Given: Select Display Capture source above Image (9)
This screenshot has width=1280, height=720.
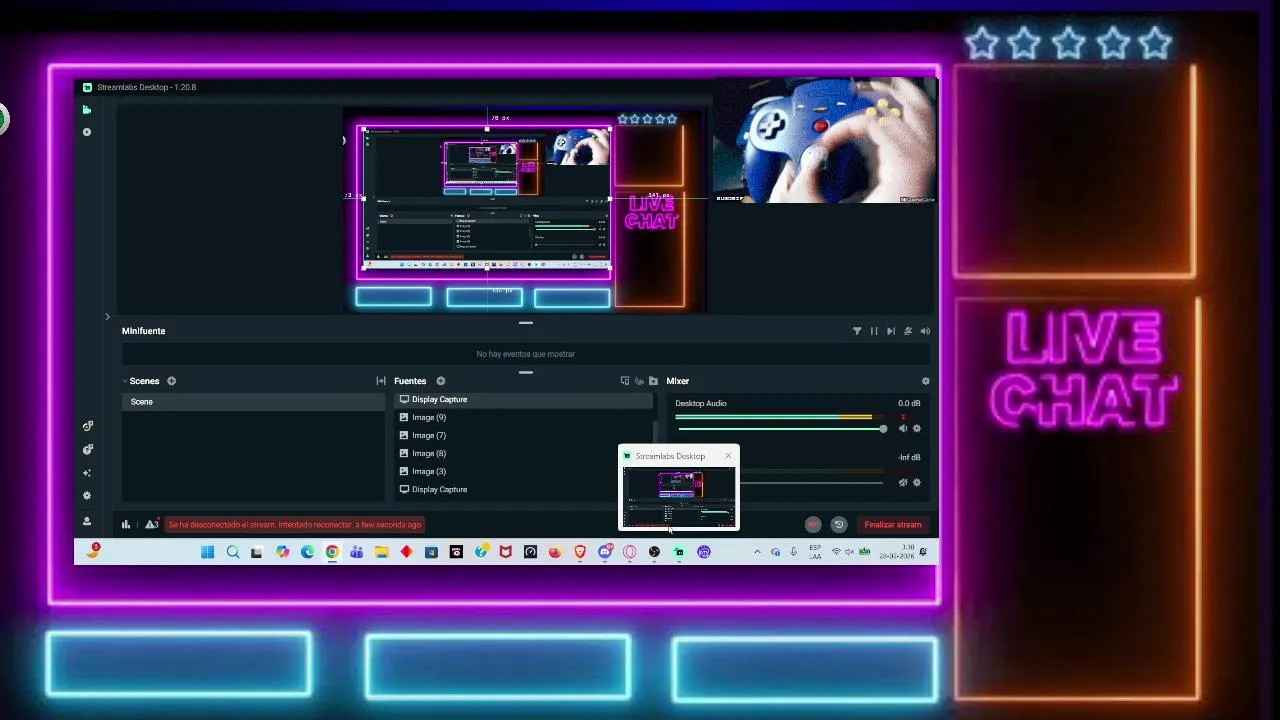Looking at the screenshot, I should pos(525,399).
